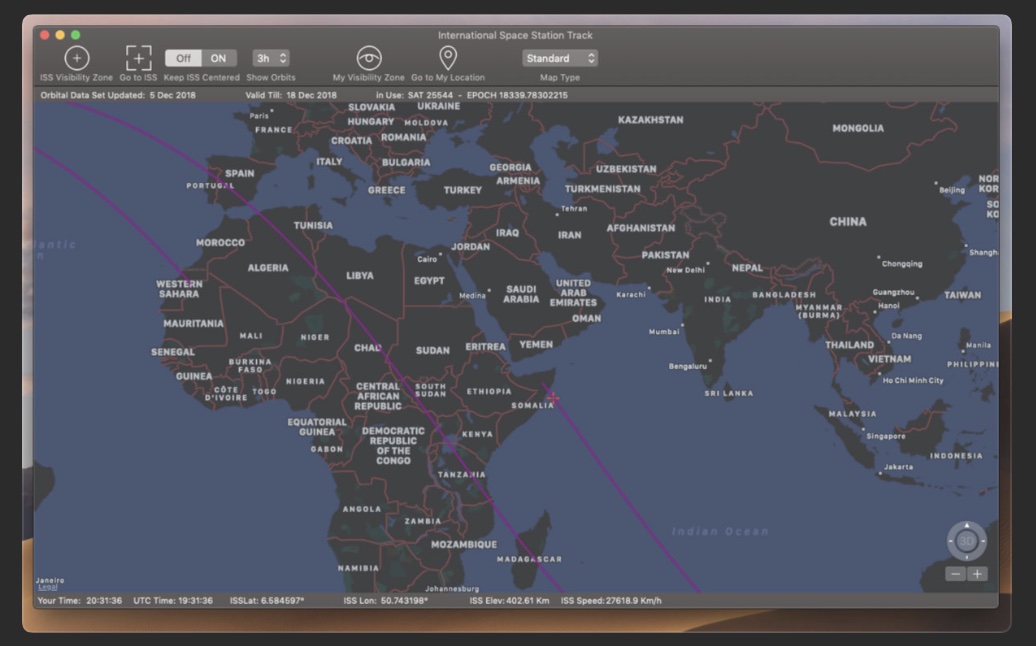Close the ISS Track window
Viewport: 1036px width, 646px height.
[44, 35]
